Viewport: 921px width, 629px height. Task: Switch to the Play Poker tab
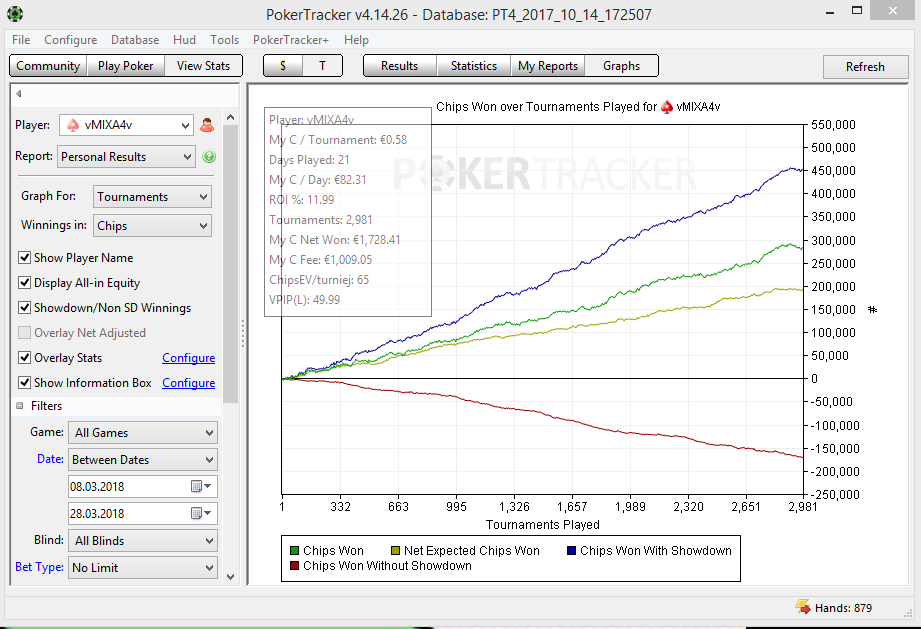126,66
